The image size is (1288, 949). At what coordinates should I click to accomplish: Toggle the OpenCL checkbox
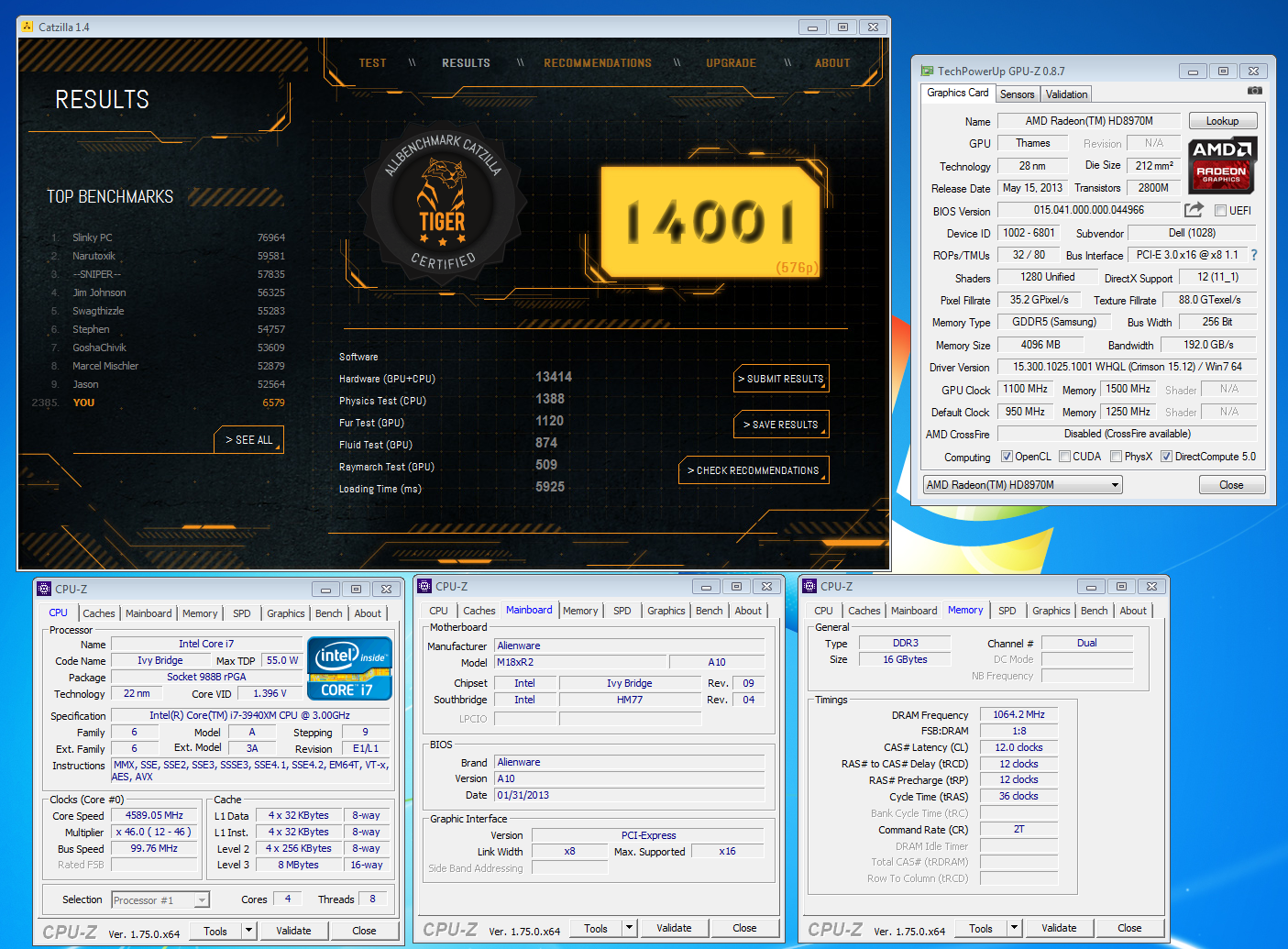tap(1007, 457)
